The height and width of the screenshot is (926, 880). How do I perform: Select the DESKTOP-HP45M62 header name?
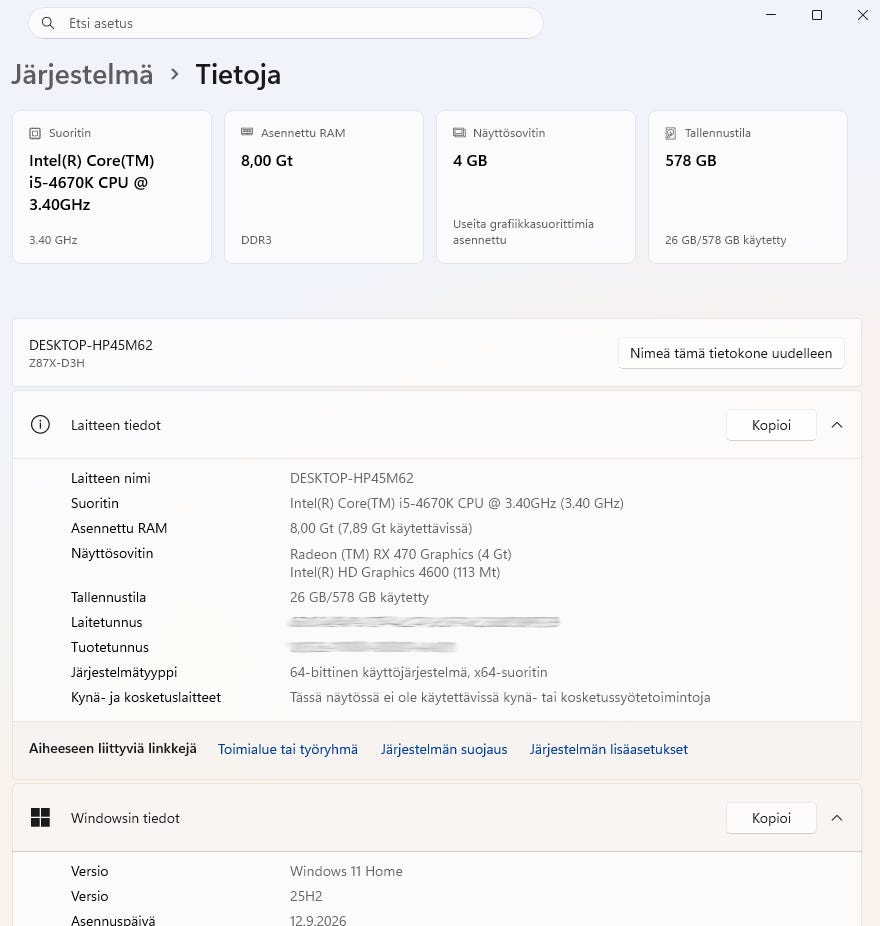pyautogui.click(x=91, y=345)
